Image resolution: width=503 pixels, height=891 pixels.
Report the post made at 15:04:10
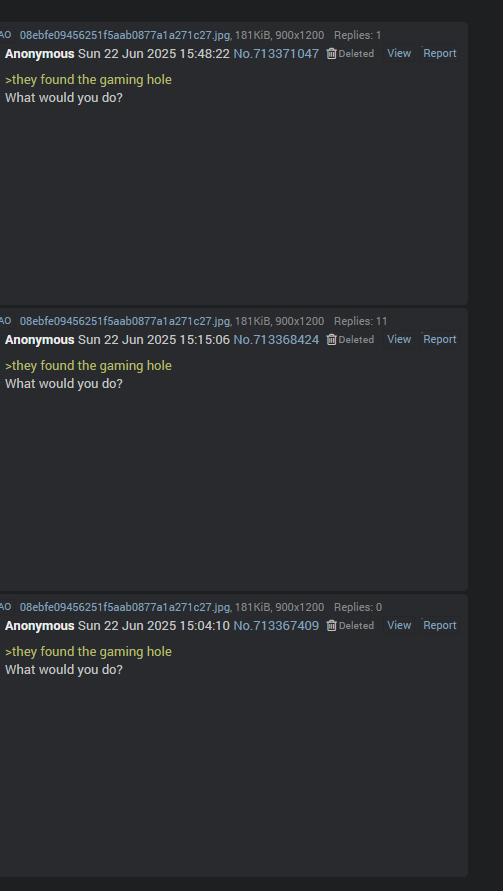coord(440,625)
